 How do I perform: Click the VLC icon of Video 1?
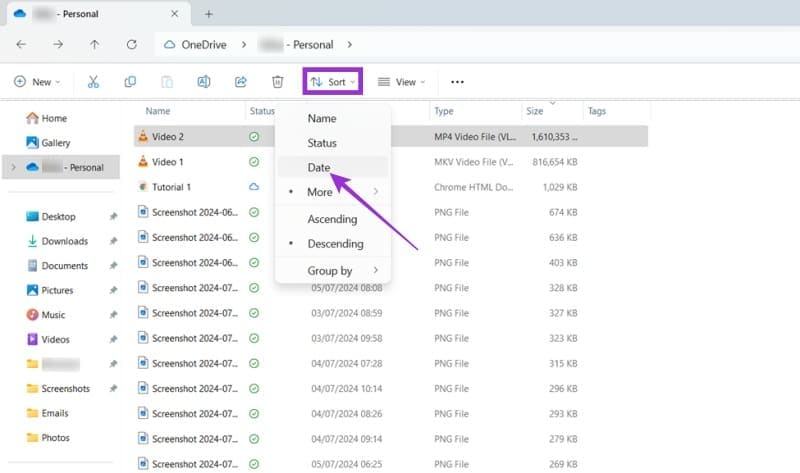point(143,161)
